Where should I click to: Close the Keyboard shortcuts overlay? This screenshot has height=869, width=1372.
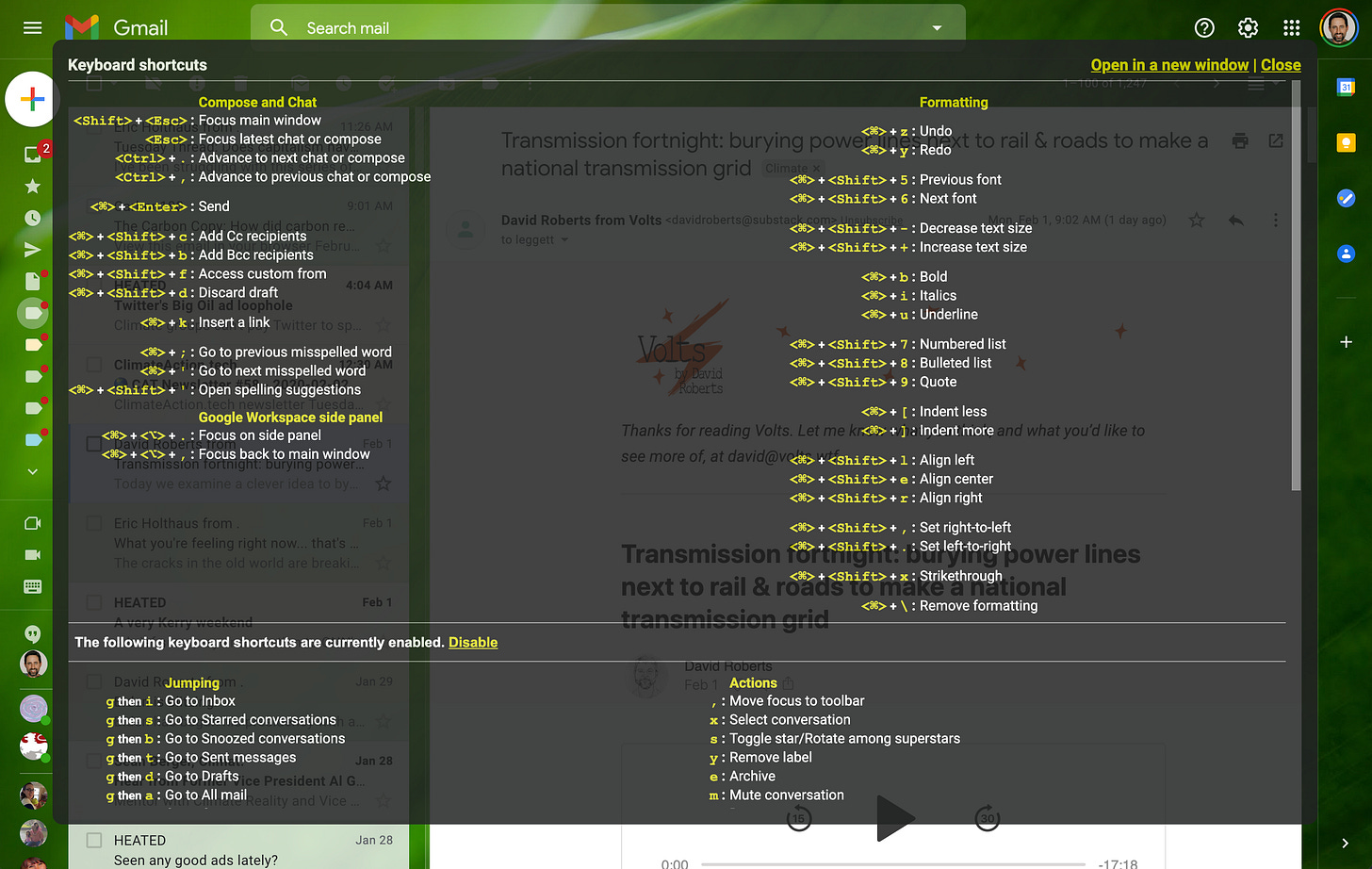pyautogui.click(x=1281, y=65)
